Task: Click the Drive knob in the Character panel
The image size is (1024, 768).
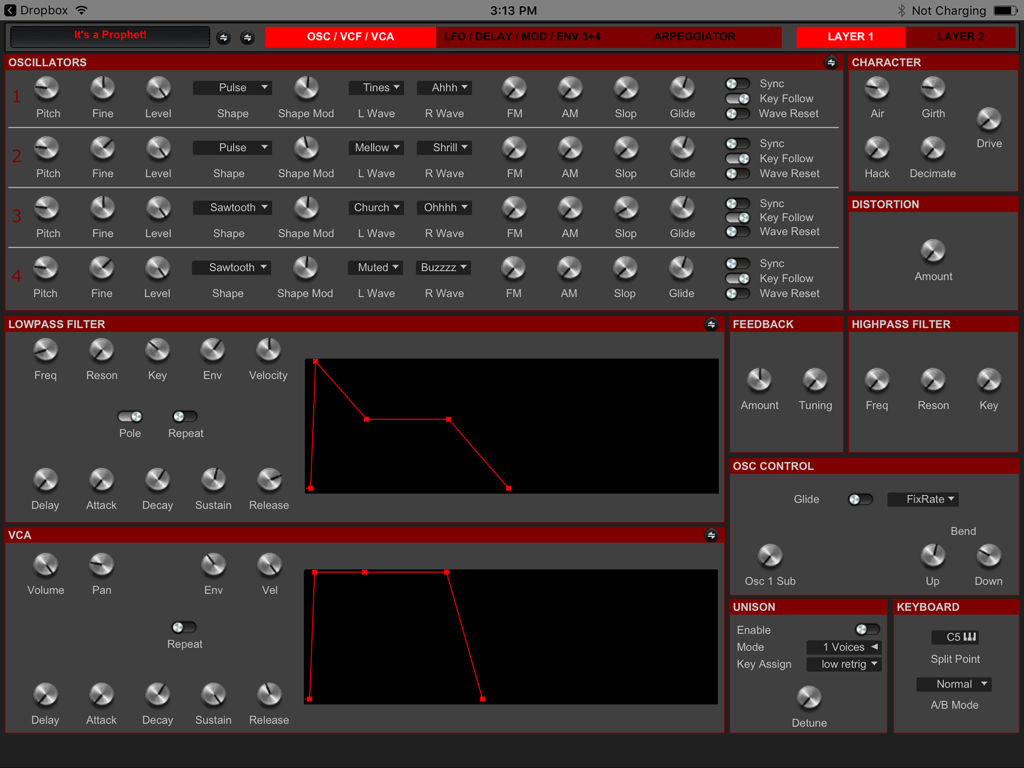Action: coord(988,118)
